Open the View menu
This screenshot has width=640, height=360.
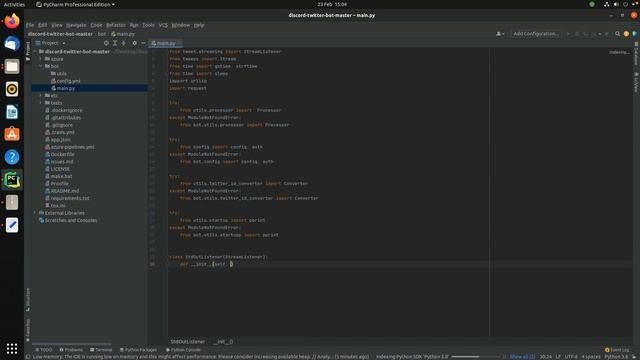tap(57, 25)
